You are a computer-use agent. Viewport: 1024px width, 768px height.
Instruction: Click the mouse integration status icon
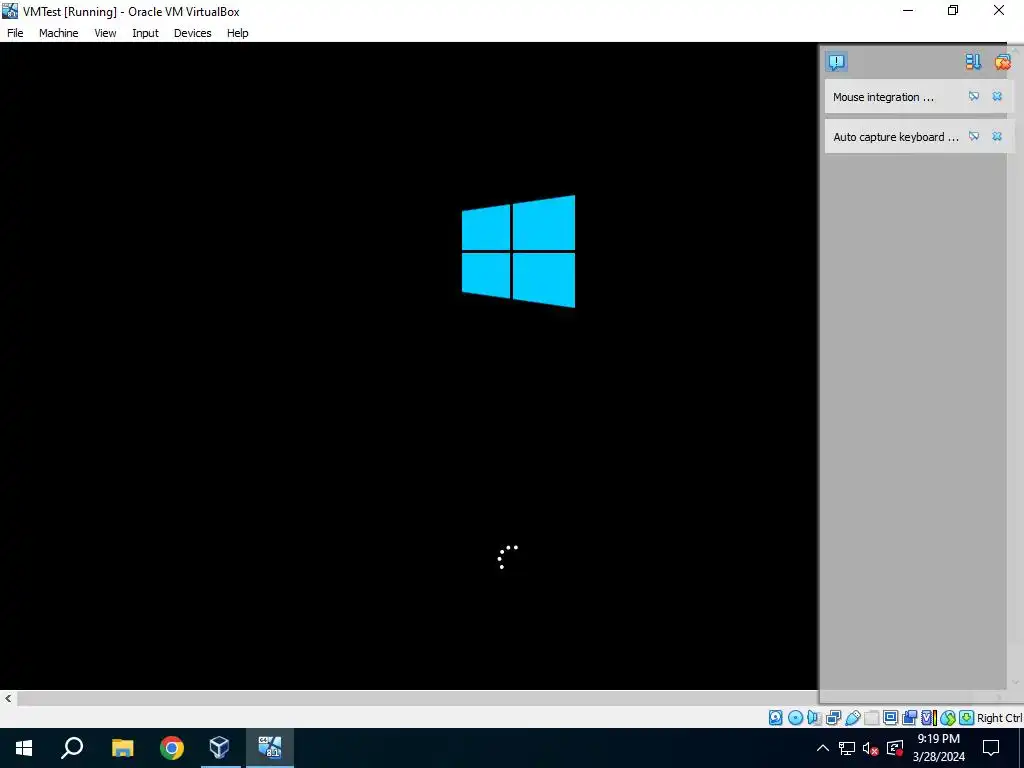point(948,718)
